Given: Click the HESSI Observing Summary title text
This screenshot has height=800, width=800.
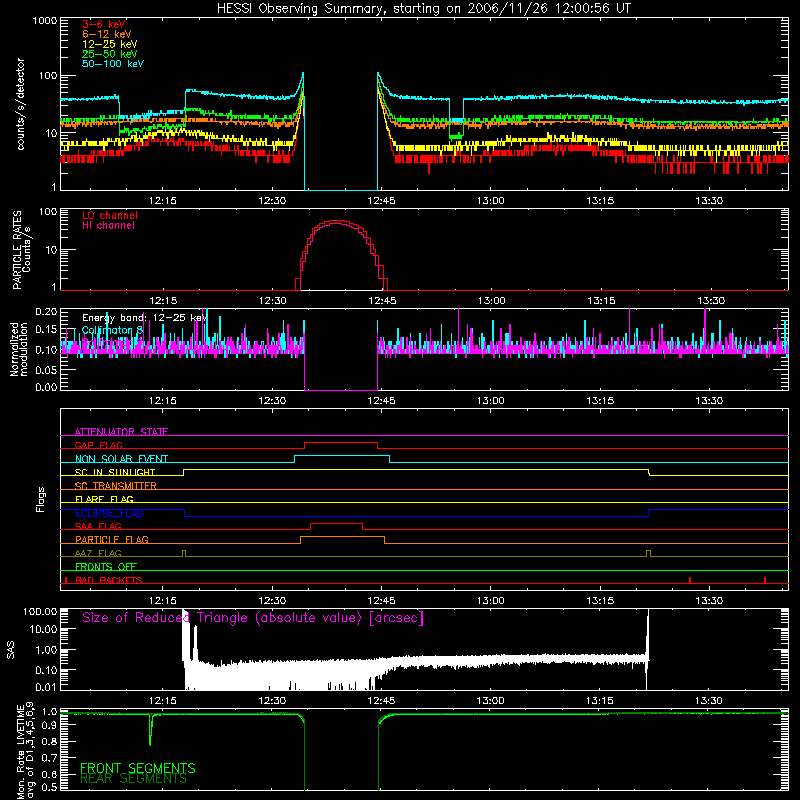Looking at the screenshot, I should tap(423, 9).
